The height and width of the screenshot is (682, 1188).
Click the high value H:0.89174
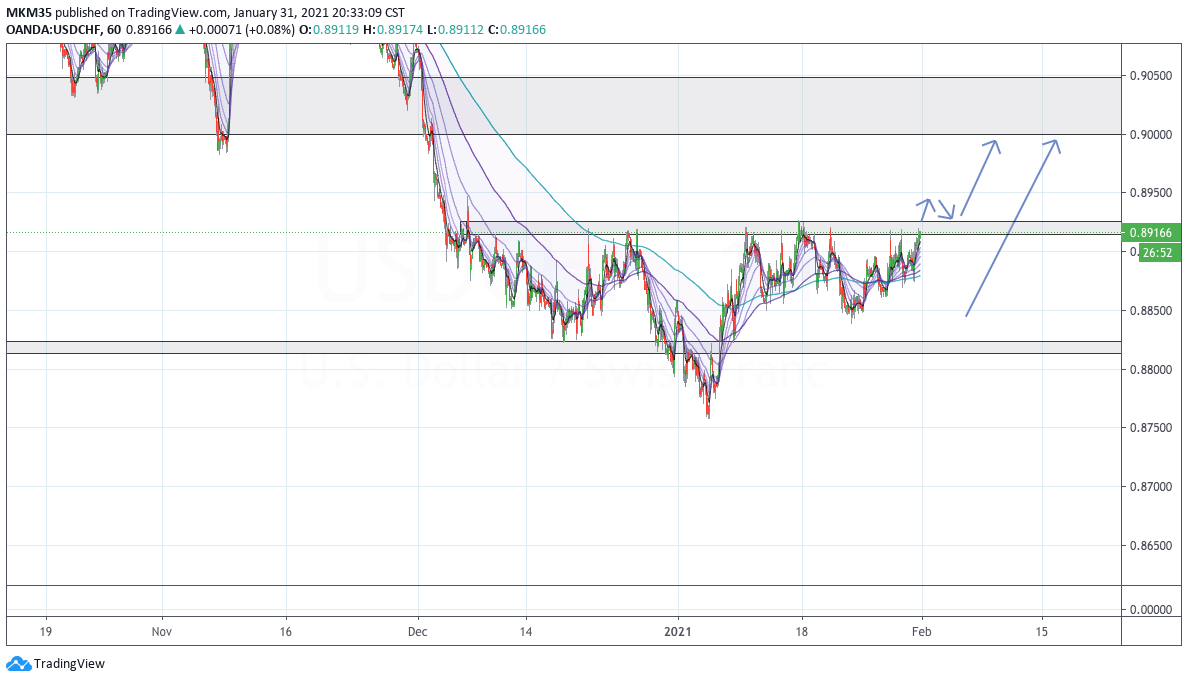392,30
